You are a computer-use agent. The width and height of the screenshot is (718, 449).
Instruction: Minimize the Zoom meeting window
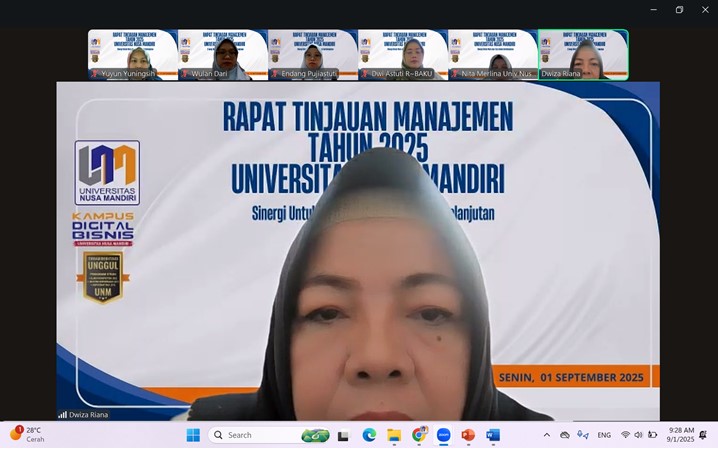pyautogui.click(x=654, y=10)
